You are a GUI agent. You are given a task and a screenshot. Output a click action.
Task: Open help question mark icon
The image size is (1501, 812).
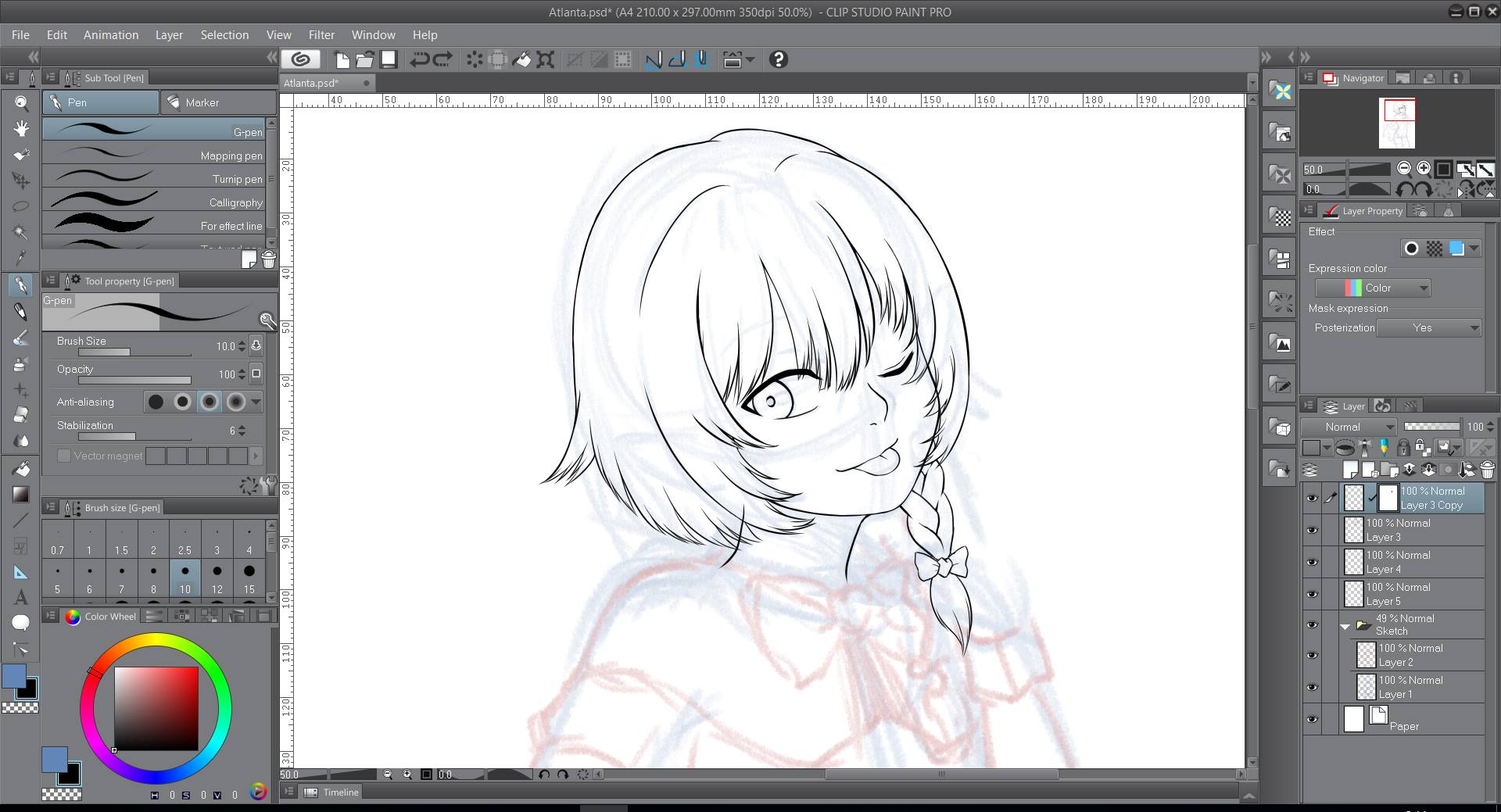(x=778, y=59)
